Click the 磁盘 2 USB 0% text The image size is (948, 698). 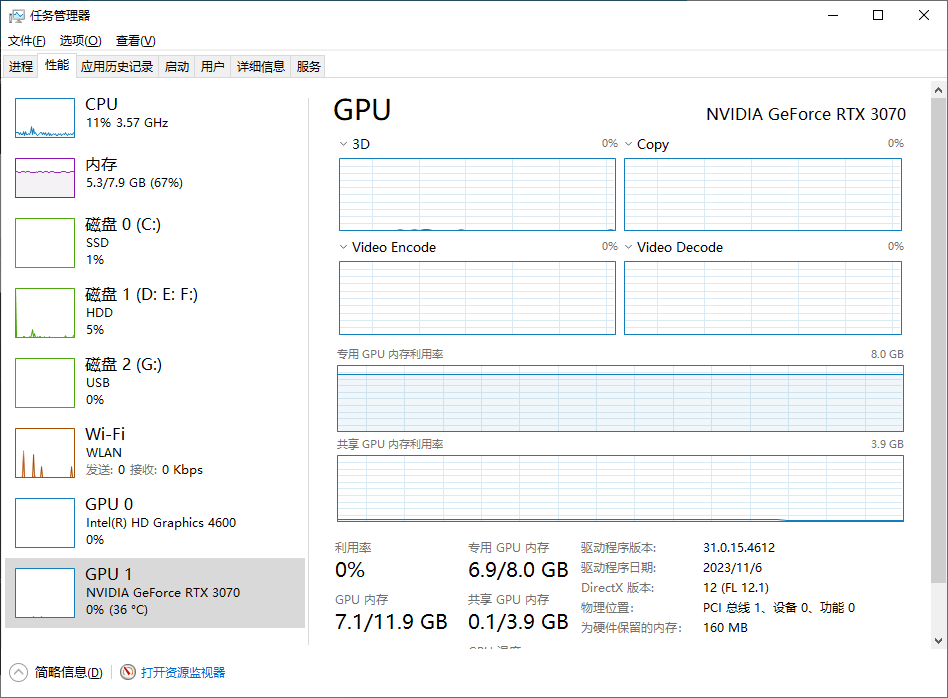tap(98, 391)
